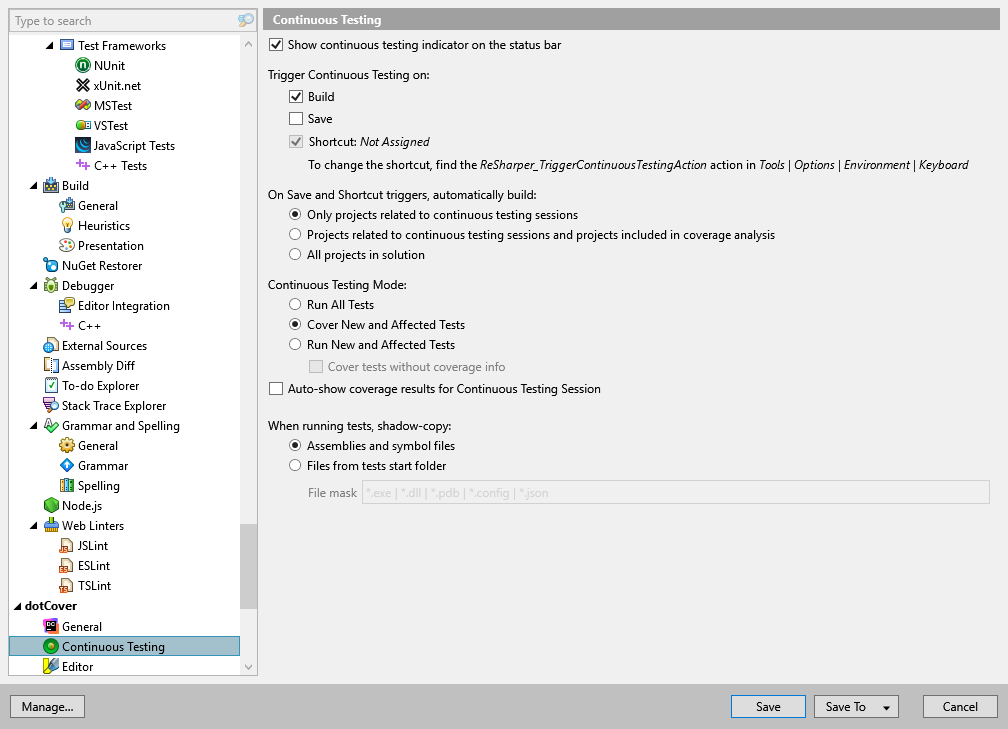Select the Run All Tests radio option
The height and width of the screenshot is (729, 1008).
click(295, 305)
